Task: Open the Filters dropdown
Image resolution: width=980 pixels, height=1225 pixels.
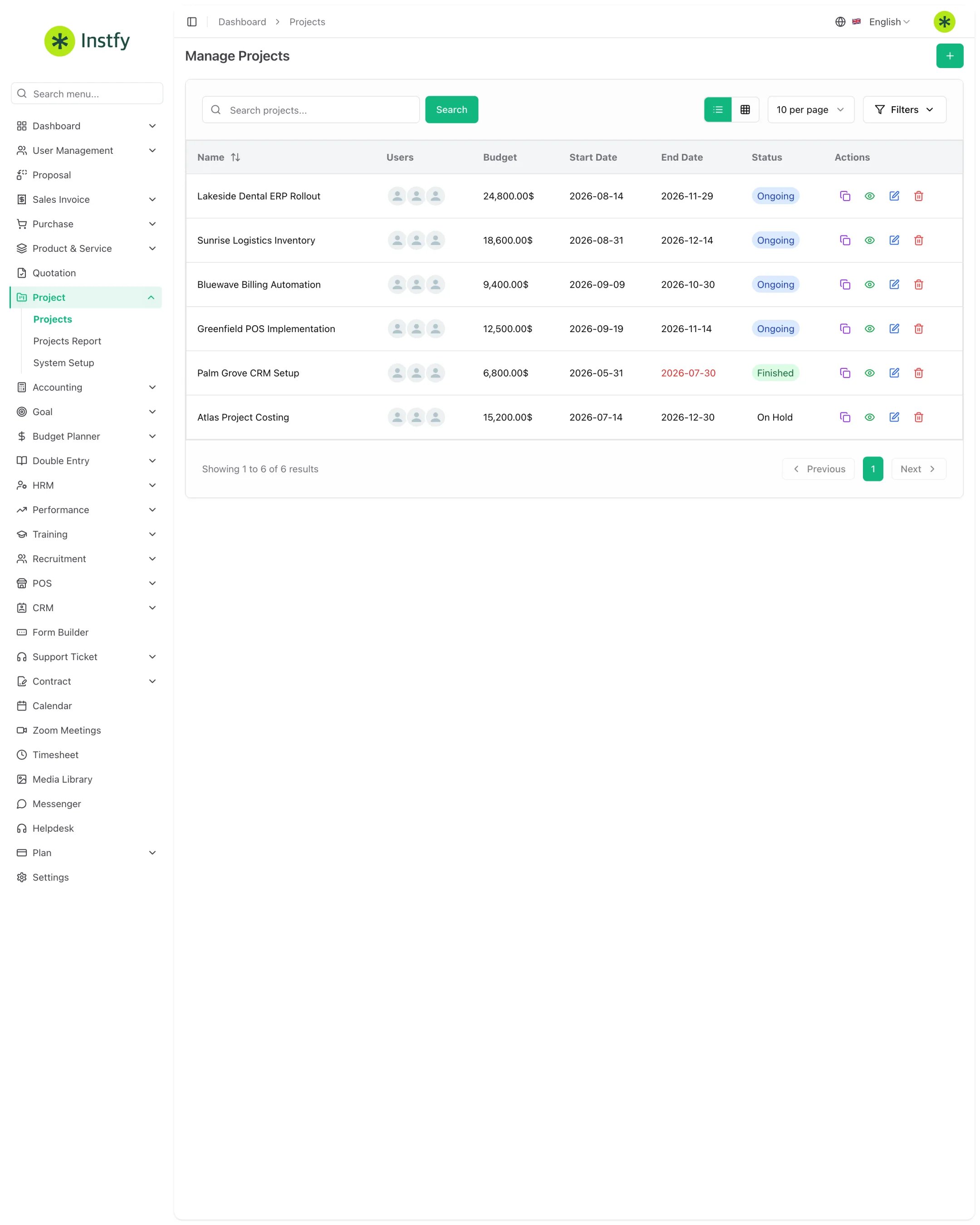Action: [904, 110]
